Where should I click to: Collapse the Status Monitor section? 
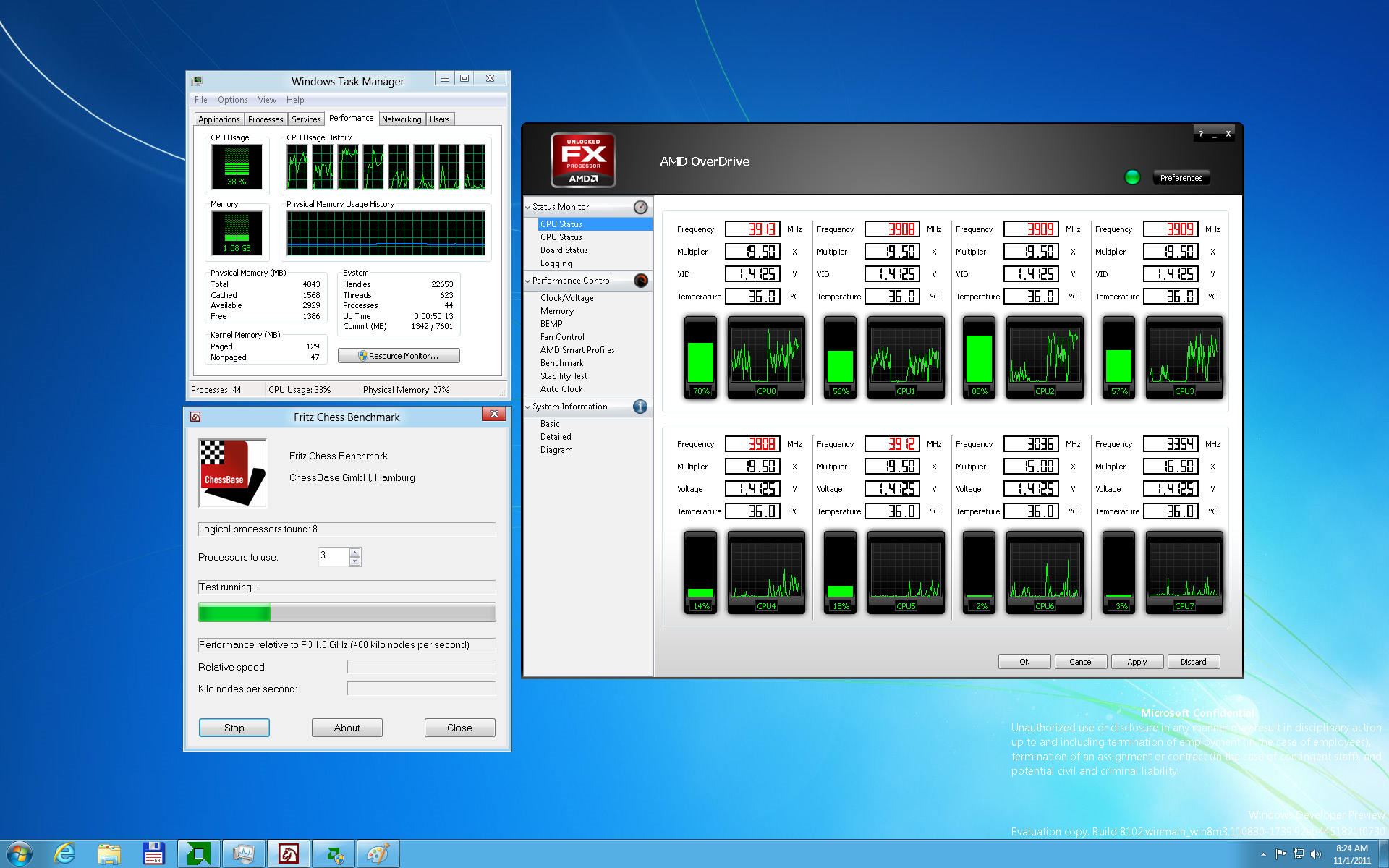click(528, 207)
